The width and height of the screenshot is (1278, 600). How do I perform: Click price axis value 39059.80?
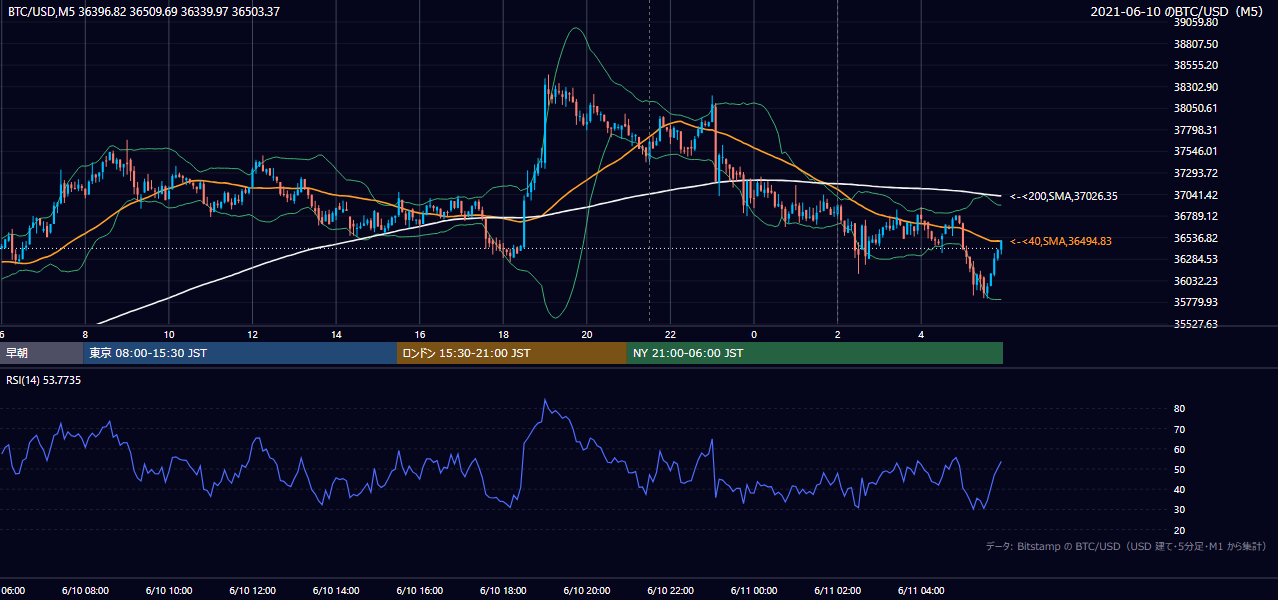(x=1195, y=22)
